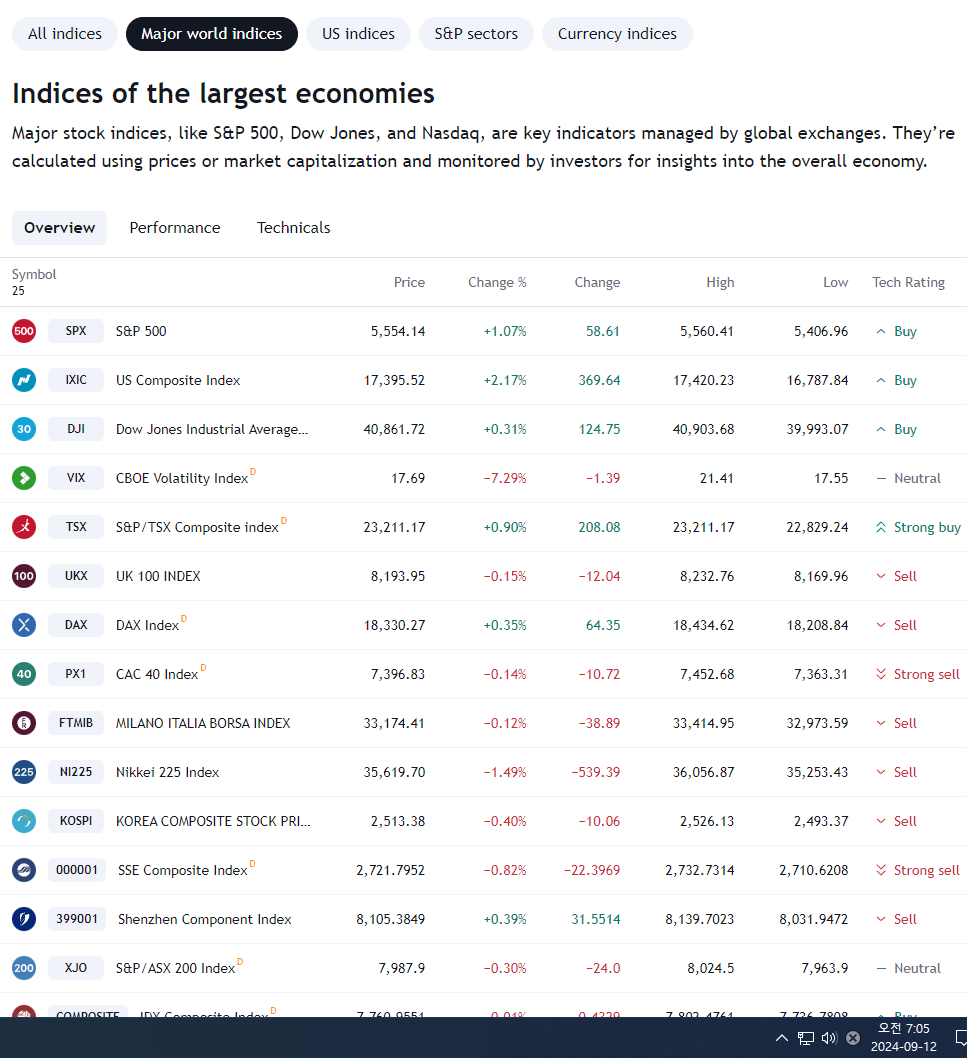Sort by the Tech Rating column header
967x1058 pixels.
pyautogui.click(x=908, y=283)
